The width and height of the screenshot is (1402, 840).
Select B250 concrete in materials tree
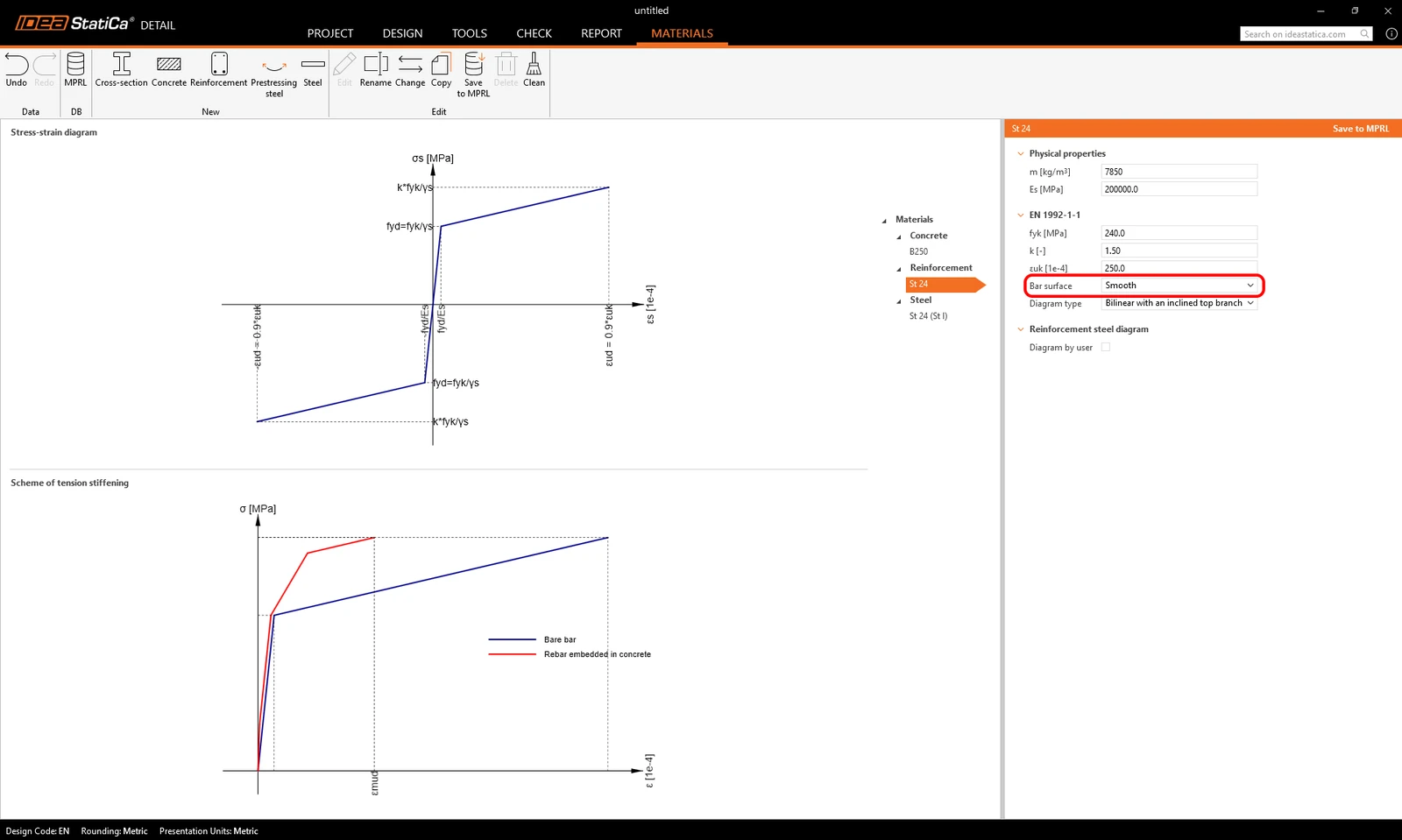coord(918,251)
